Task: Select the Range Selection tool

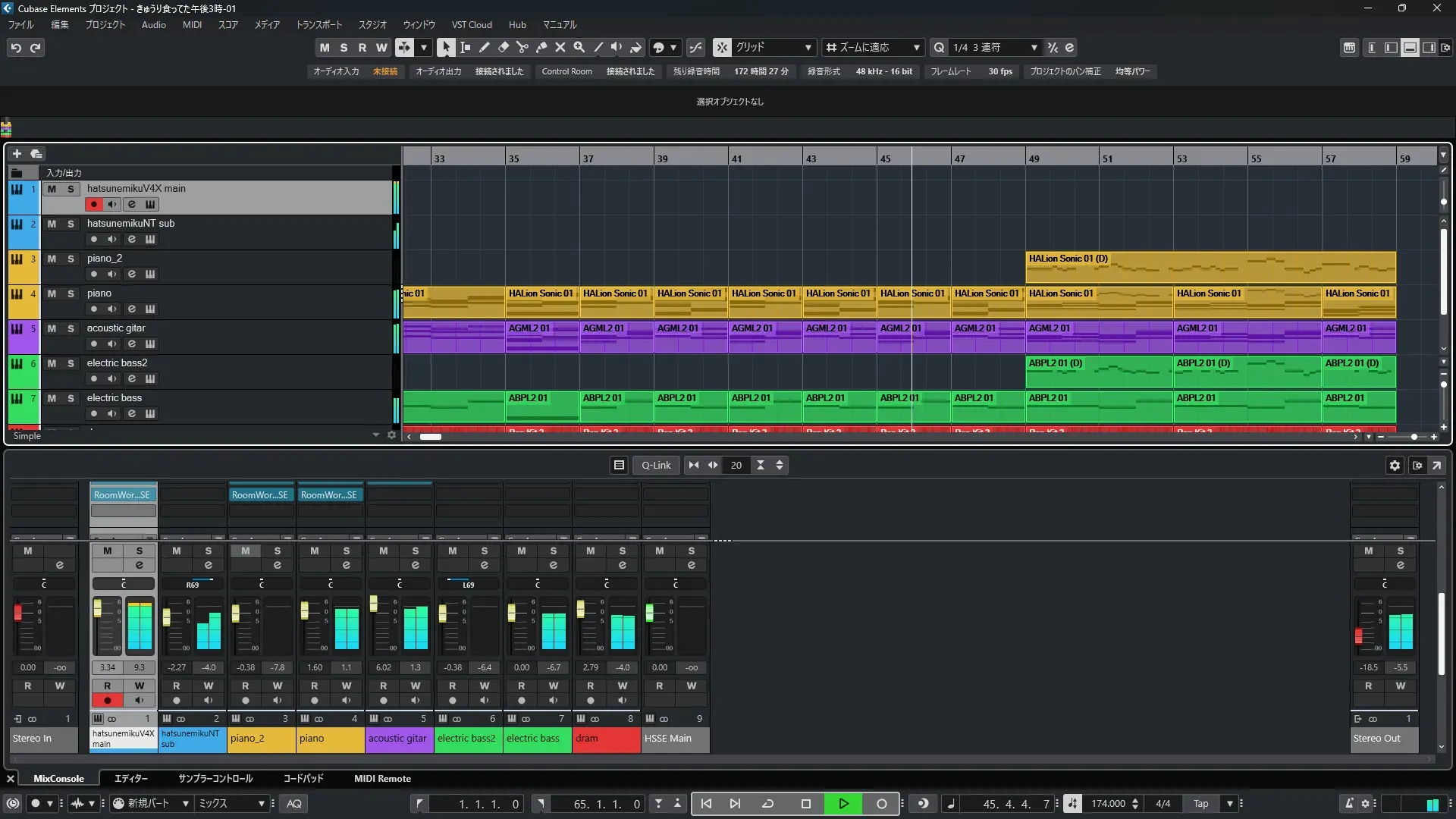Action: pyautogui.click(x=466, y=47)
